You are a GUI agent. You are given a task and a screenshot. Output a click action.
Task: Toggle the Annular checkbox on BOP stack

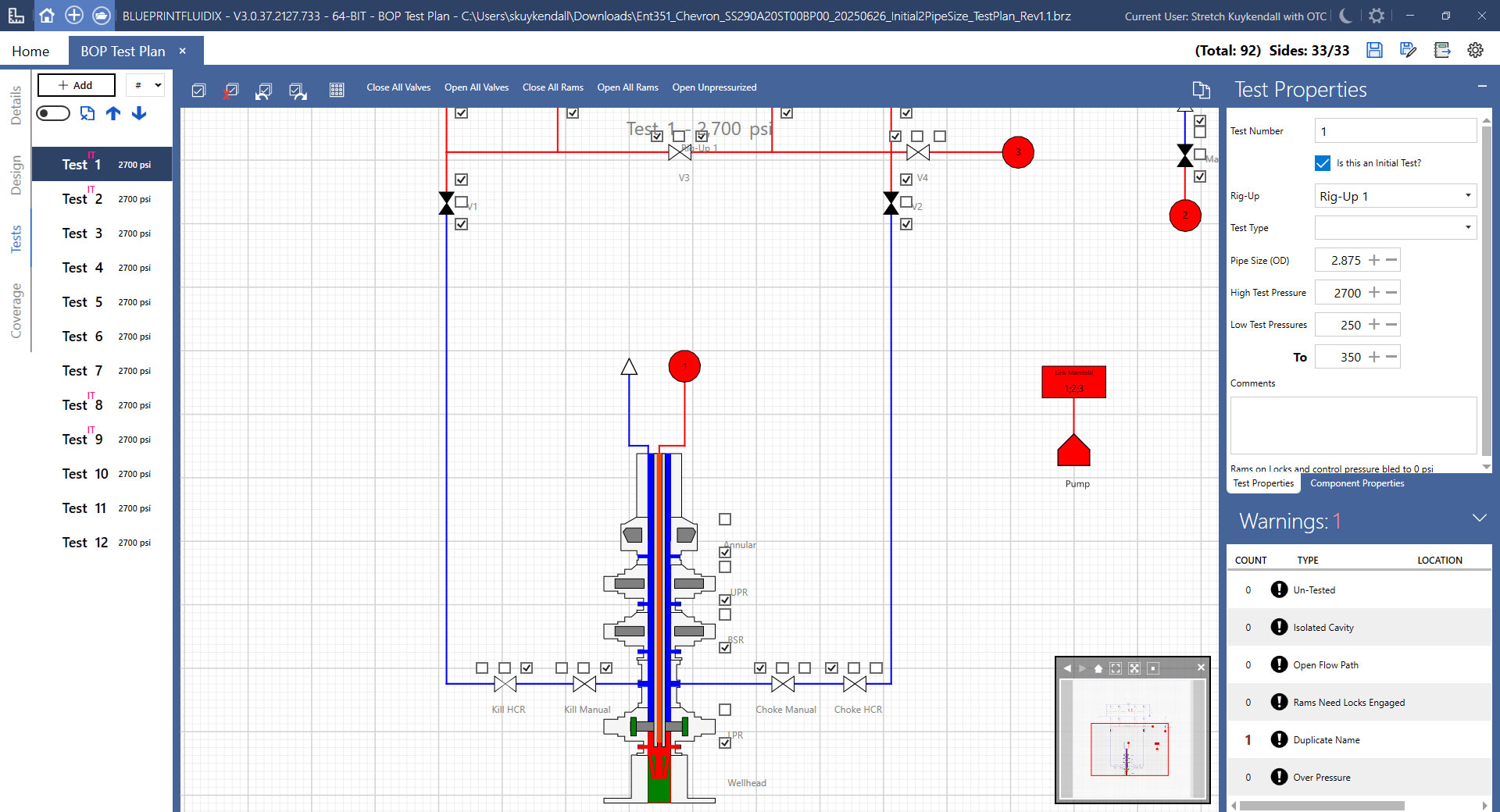[x=725, y=552]
